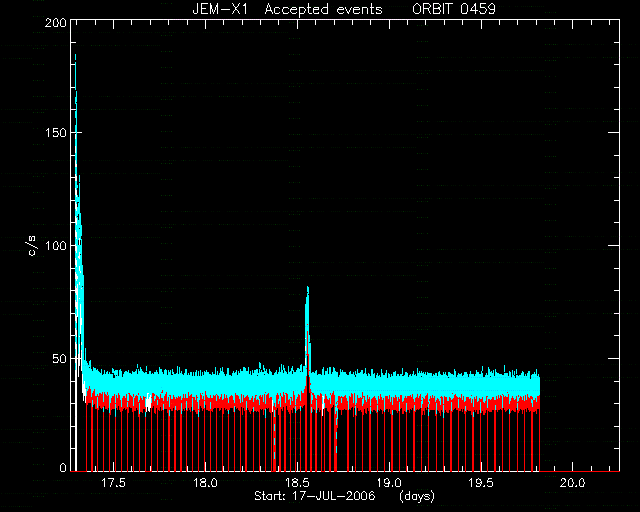Click the 19.0 label on the x-axis
Screen dimensions: 640x512
coord(389,483)
